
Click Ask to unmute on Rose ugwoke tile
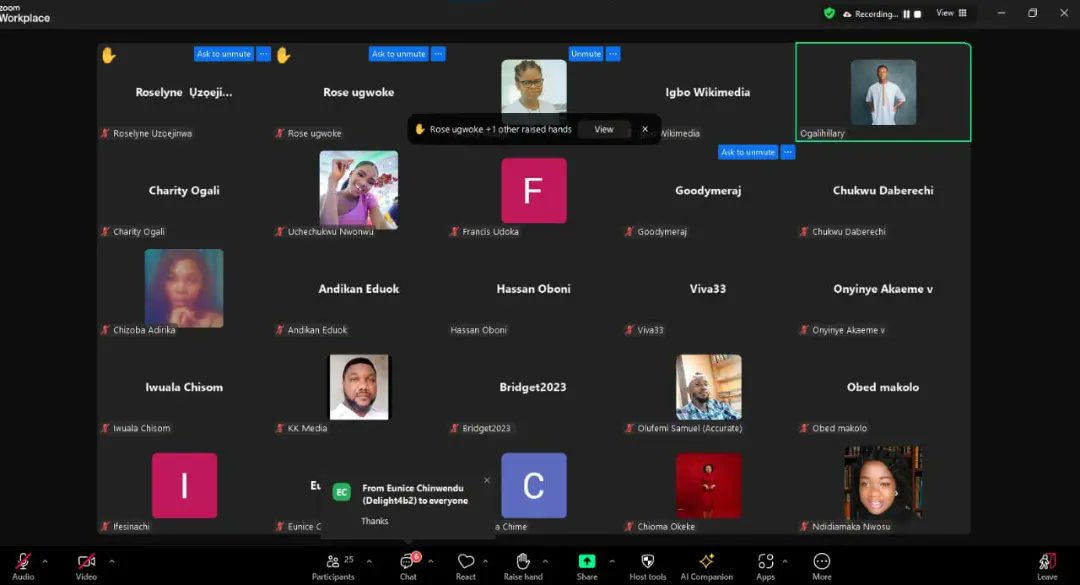[399, 54]
